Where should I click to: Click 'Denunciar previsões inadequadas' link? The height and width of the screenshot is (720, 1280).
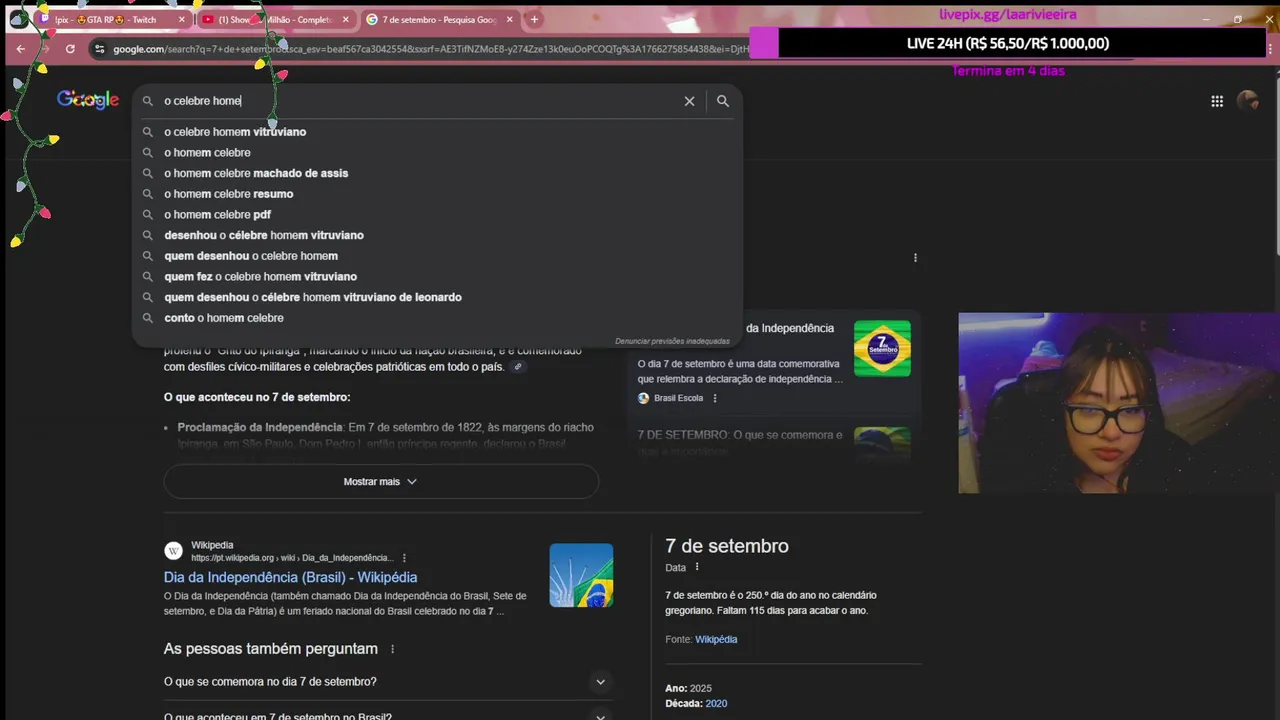click(x=672, y=341)
